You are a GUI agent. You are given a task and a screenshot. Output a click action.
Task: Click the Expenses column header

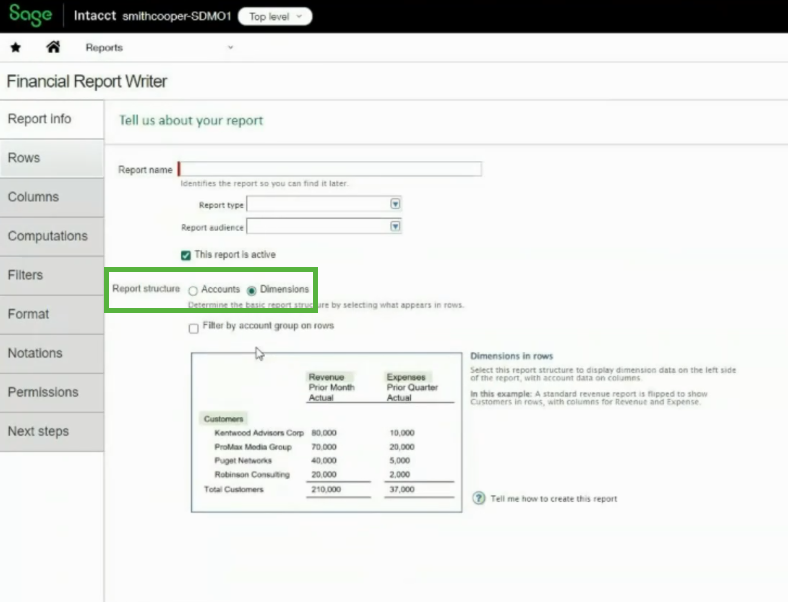pos(406,377)
